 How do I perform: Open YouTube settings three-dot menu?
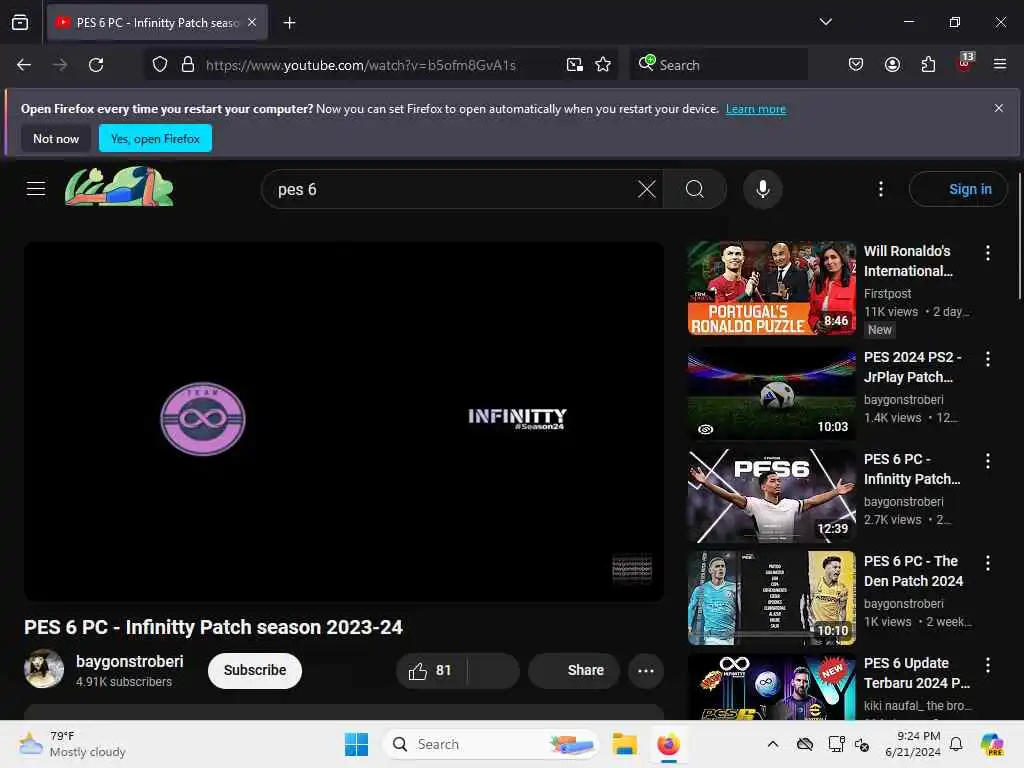(880, 189)
